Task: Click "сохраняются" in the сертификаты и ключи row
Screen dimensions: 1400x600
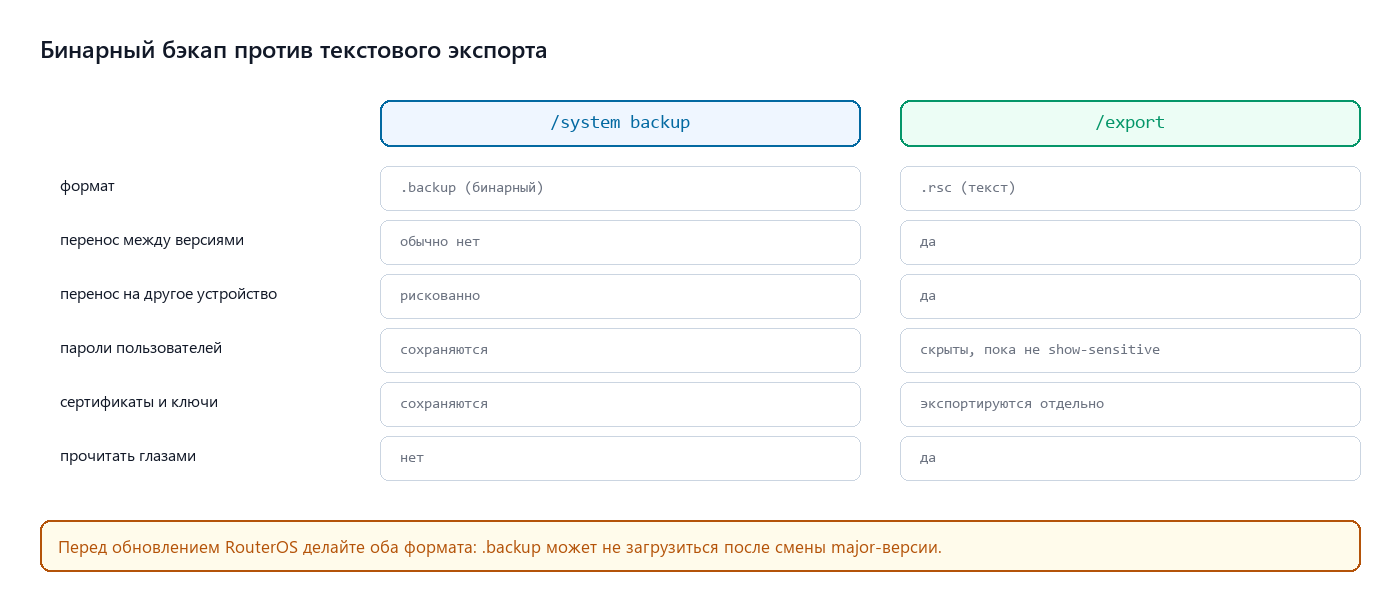Action: click(x=620, y=404)
